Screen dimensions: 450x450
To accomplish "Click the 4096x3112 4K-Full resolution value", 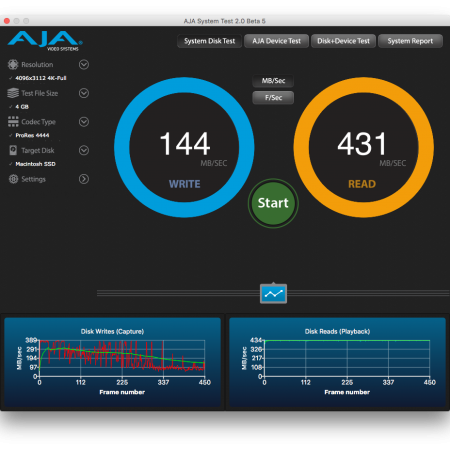I will point(41,78).
